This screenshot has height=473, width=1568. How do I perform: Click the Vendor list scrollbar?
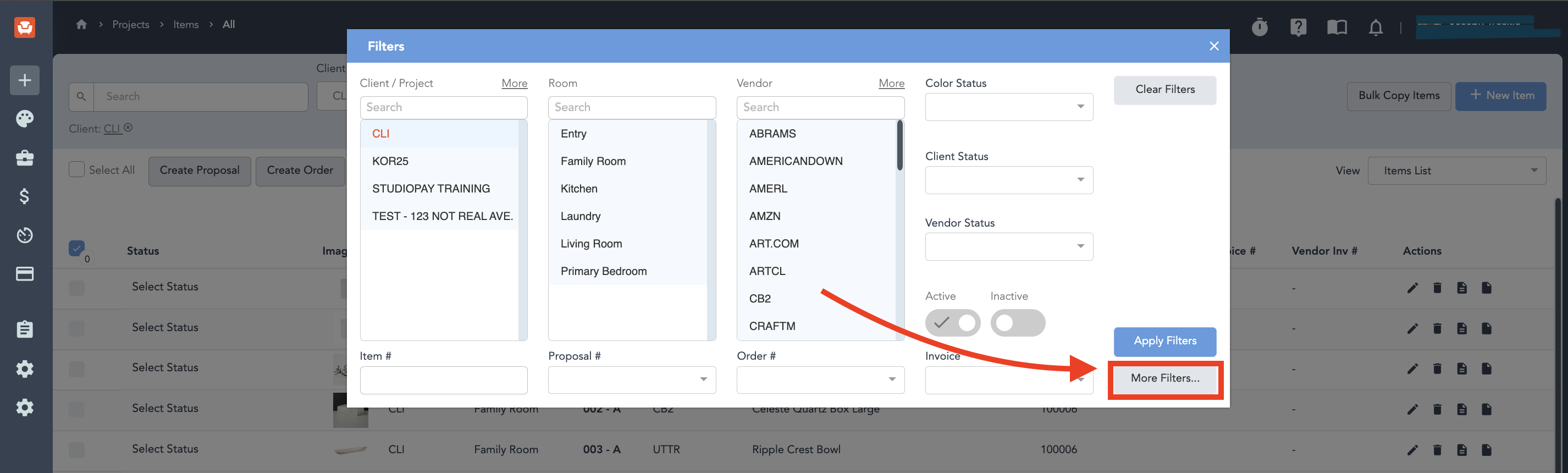coord(899,146)
